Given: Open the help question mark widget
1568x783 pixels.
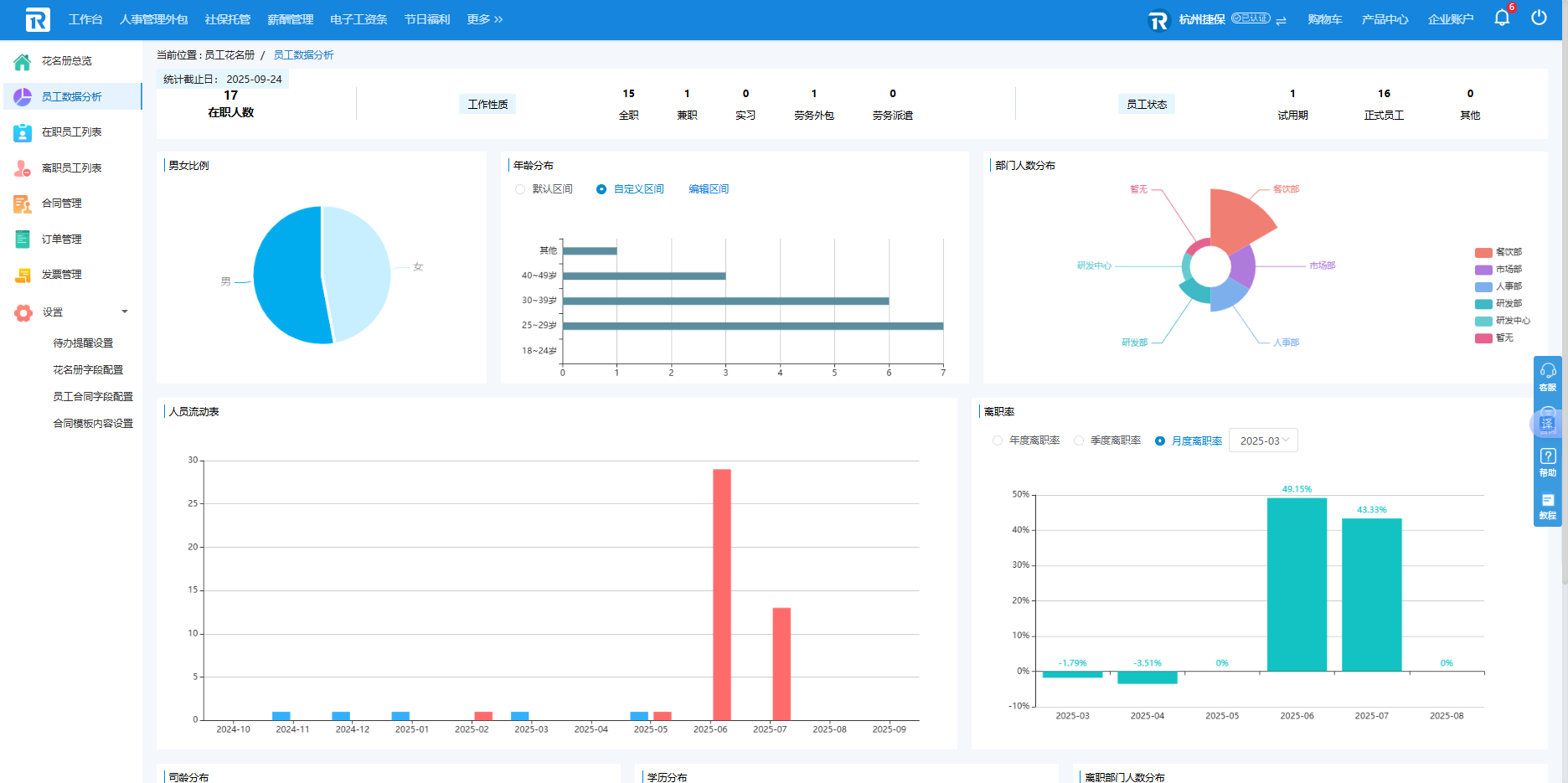Looking at the screenshot, I should pos(1547,461).
